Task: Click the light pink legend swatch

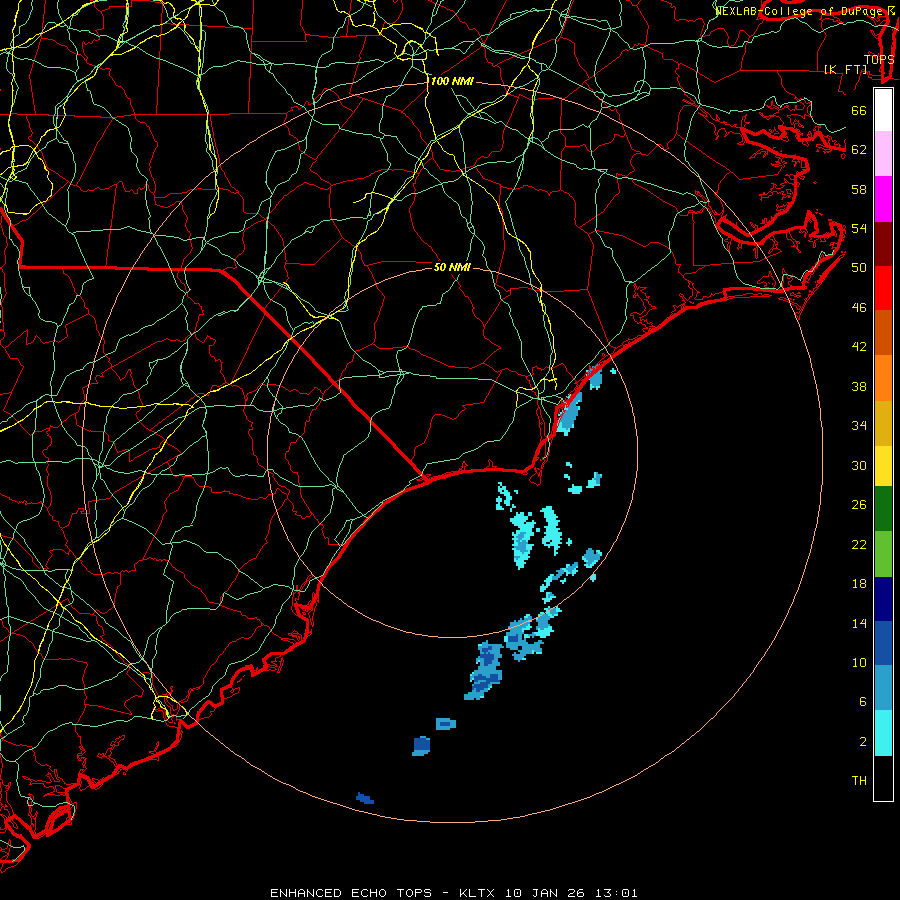Action: click(x=883, y=154)
